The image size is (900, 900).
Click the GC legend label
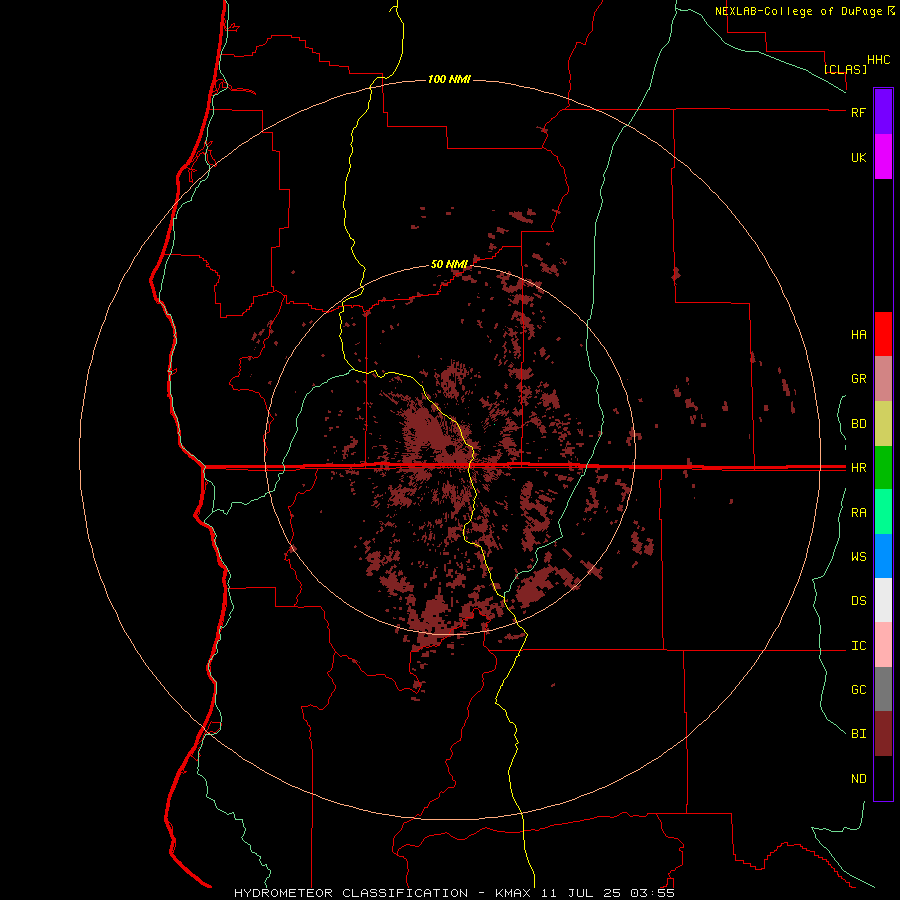(858, 689)
